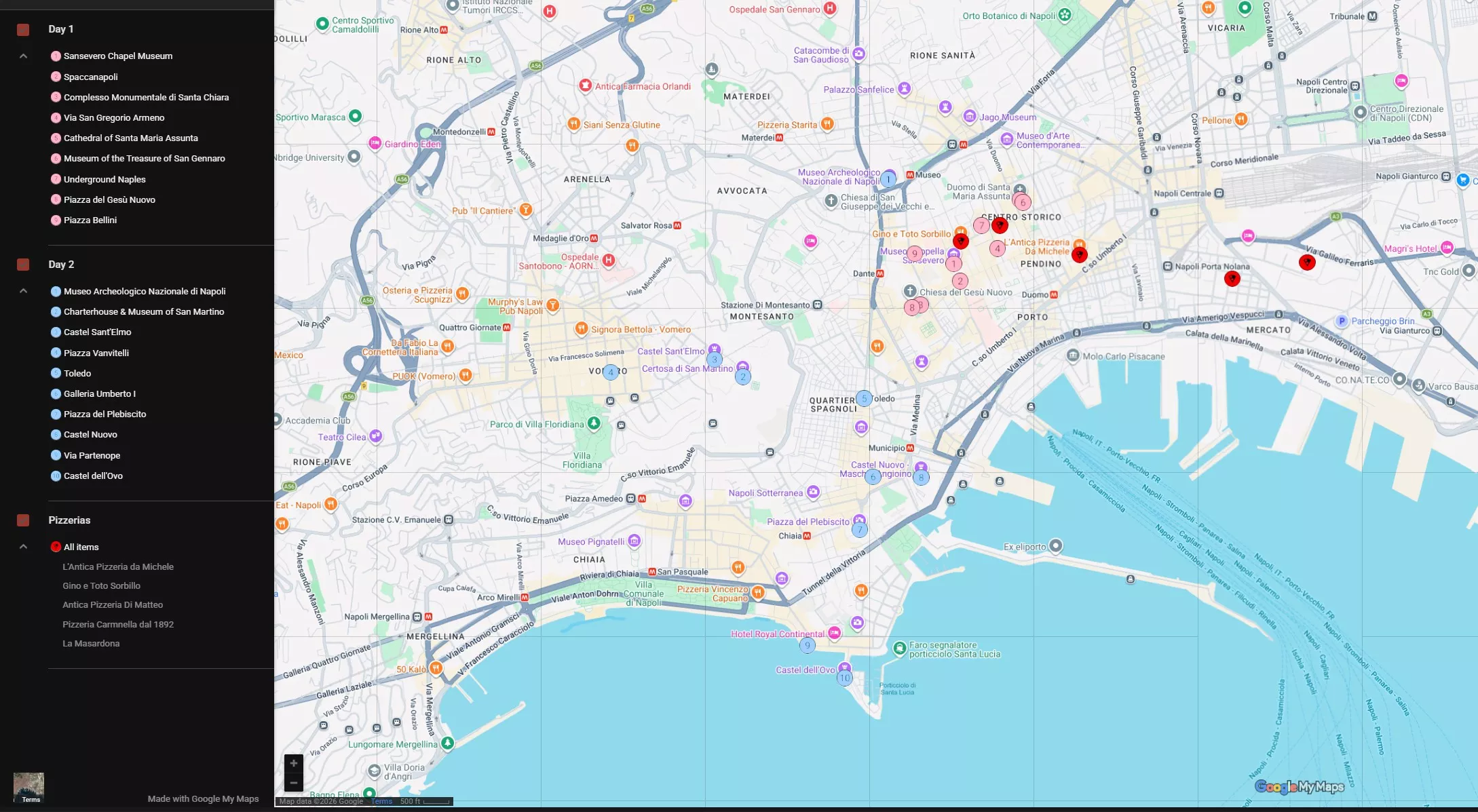Click blue marker 3 at Castel Sant'Elmo
Screen dimensions: 1478x812
pyautogui.click(x=715, y=360)
